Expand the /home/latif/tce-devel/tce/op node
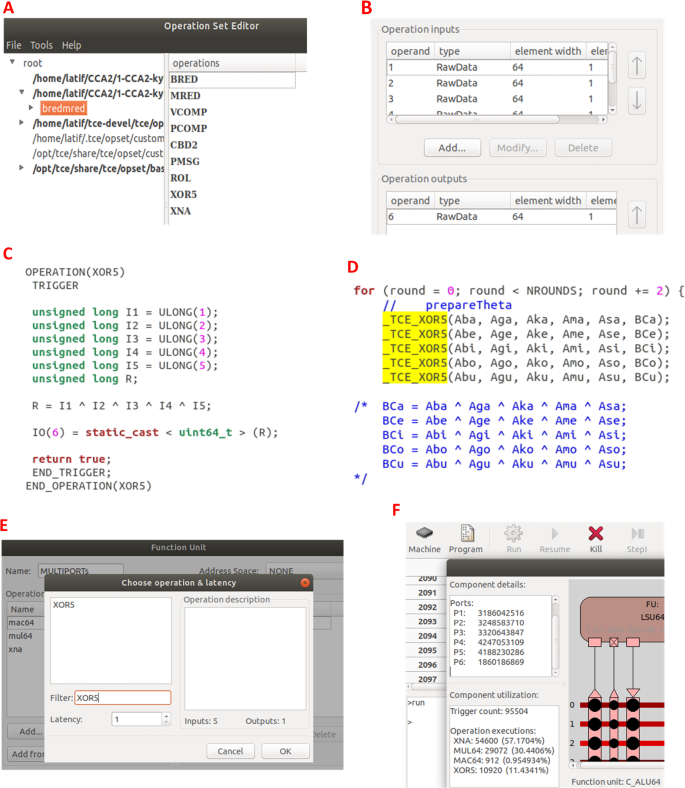Image resolution: width=685 pixels, height=788 pixels. point(21,122)
